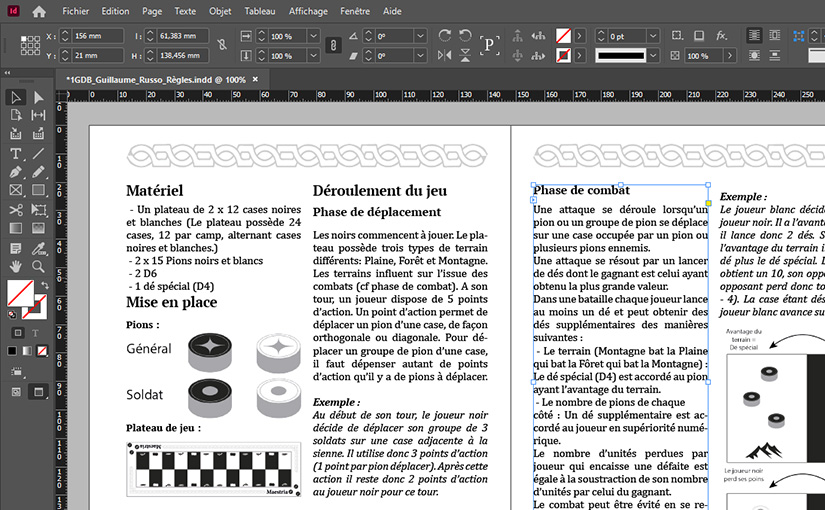The height and width of the screenshot is (510, 825).
Task: Select the Pen tool
Action: [15, 172]
